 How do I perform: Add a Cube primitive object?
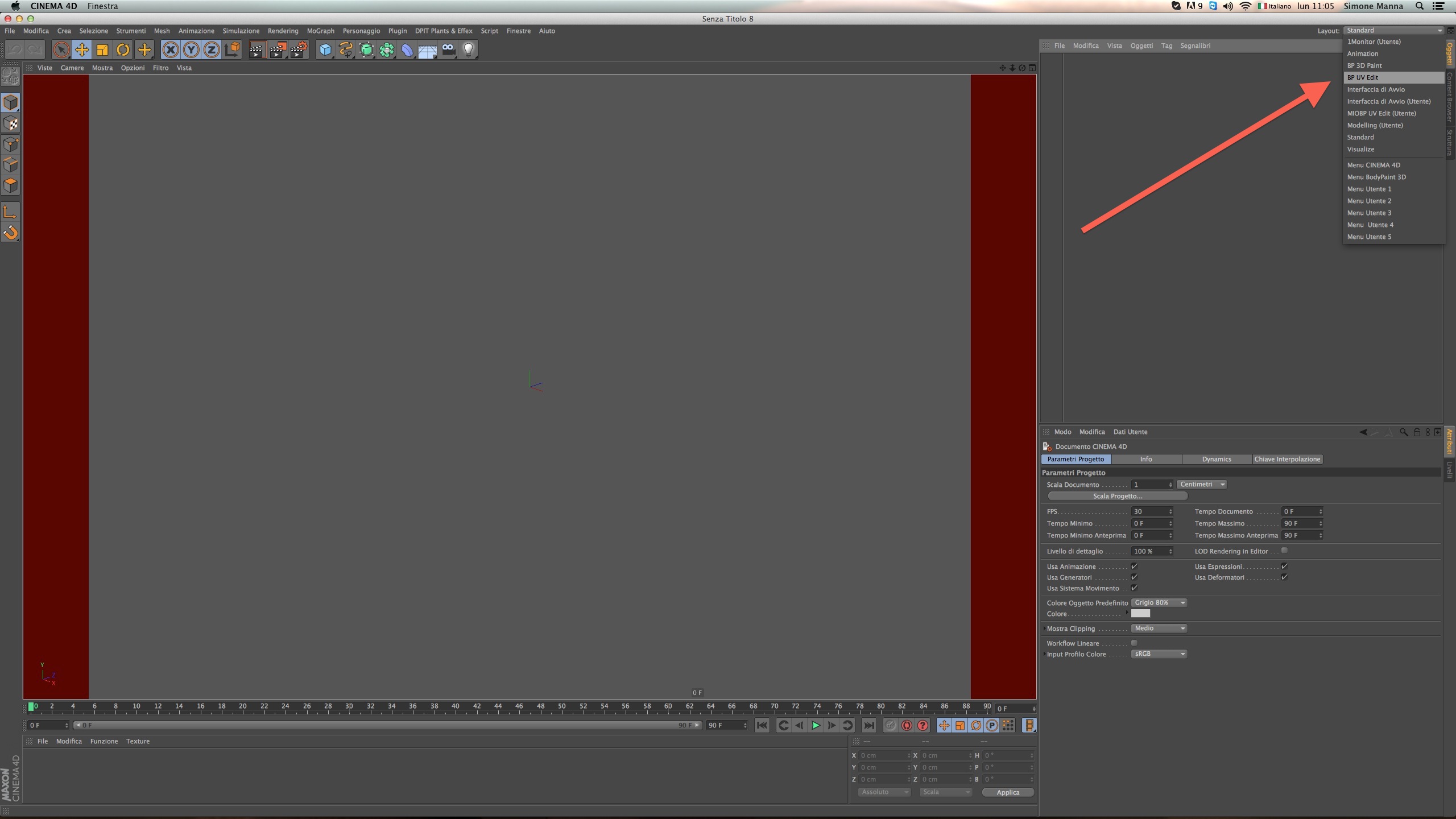click(325, 50)
